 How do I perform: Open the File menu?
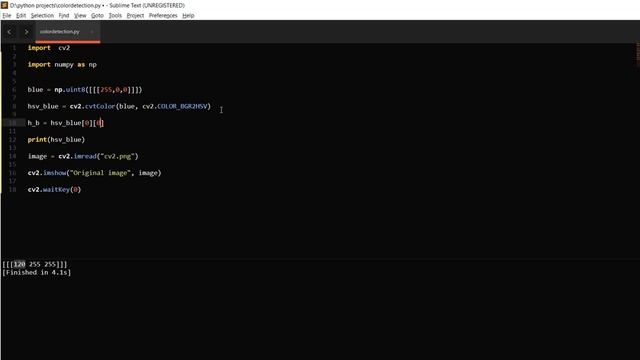pyautogui.click(x=7, y=16)
